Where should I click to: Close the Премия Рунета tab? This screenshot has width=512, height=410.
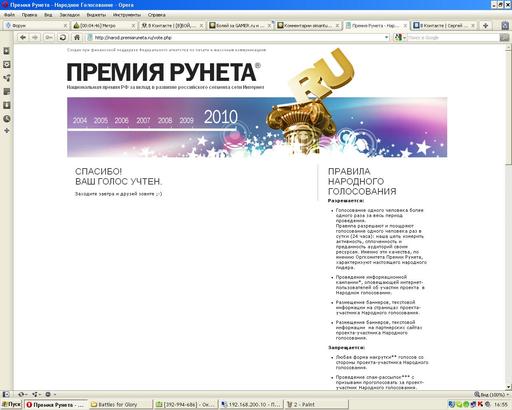pos(405,25)
